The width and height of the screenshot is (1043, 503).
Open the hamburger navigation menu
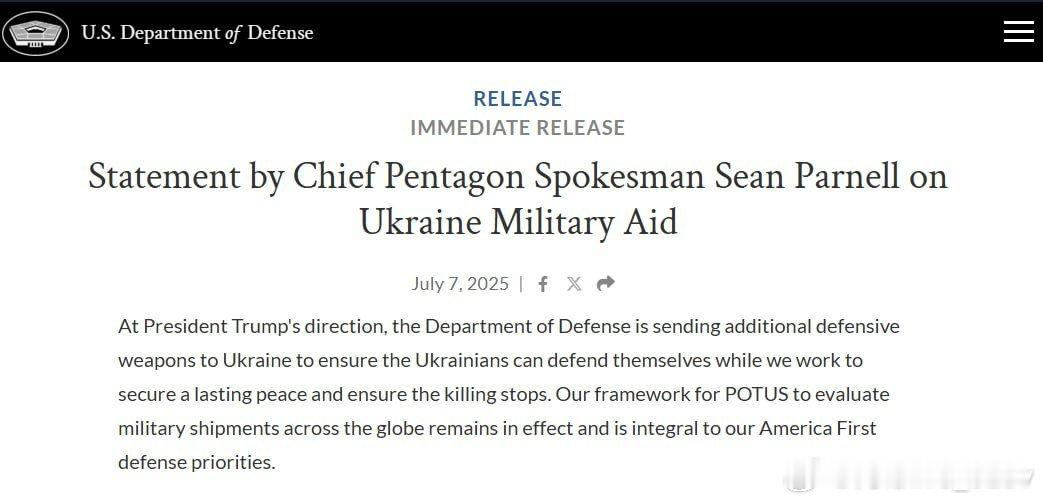[x=1018, y=32]
